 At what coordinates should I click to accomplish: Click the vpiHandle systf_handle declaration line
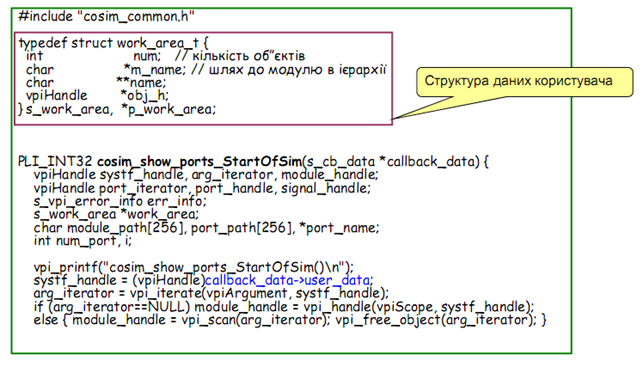tap(206, 175)
